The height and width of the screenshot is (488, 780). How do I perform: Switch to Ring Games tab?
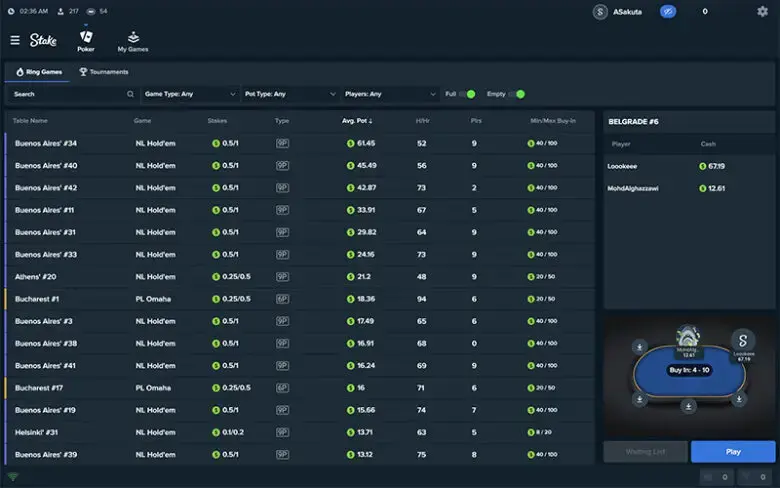39,72
